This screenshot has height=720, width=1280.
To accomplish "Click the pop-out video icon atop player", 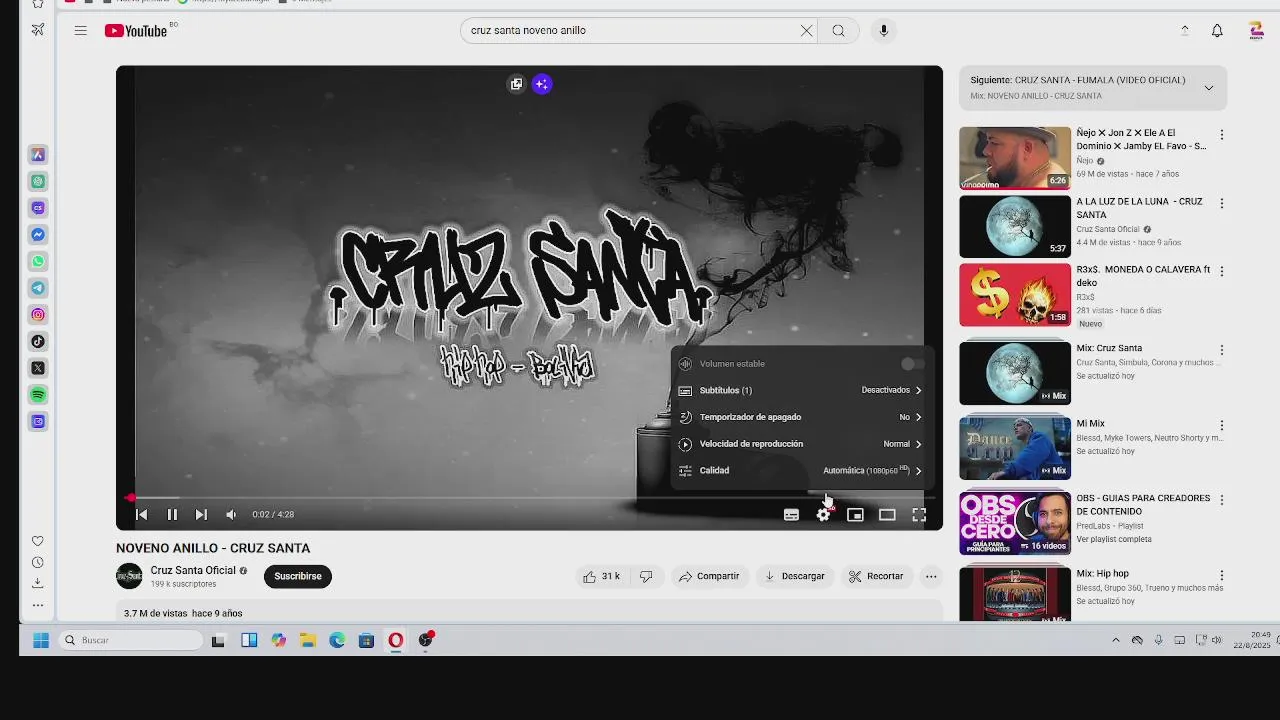I will [x=516, y=84].
